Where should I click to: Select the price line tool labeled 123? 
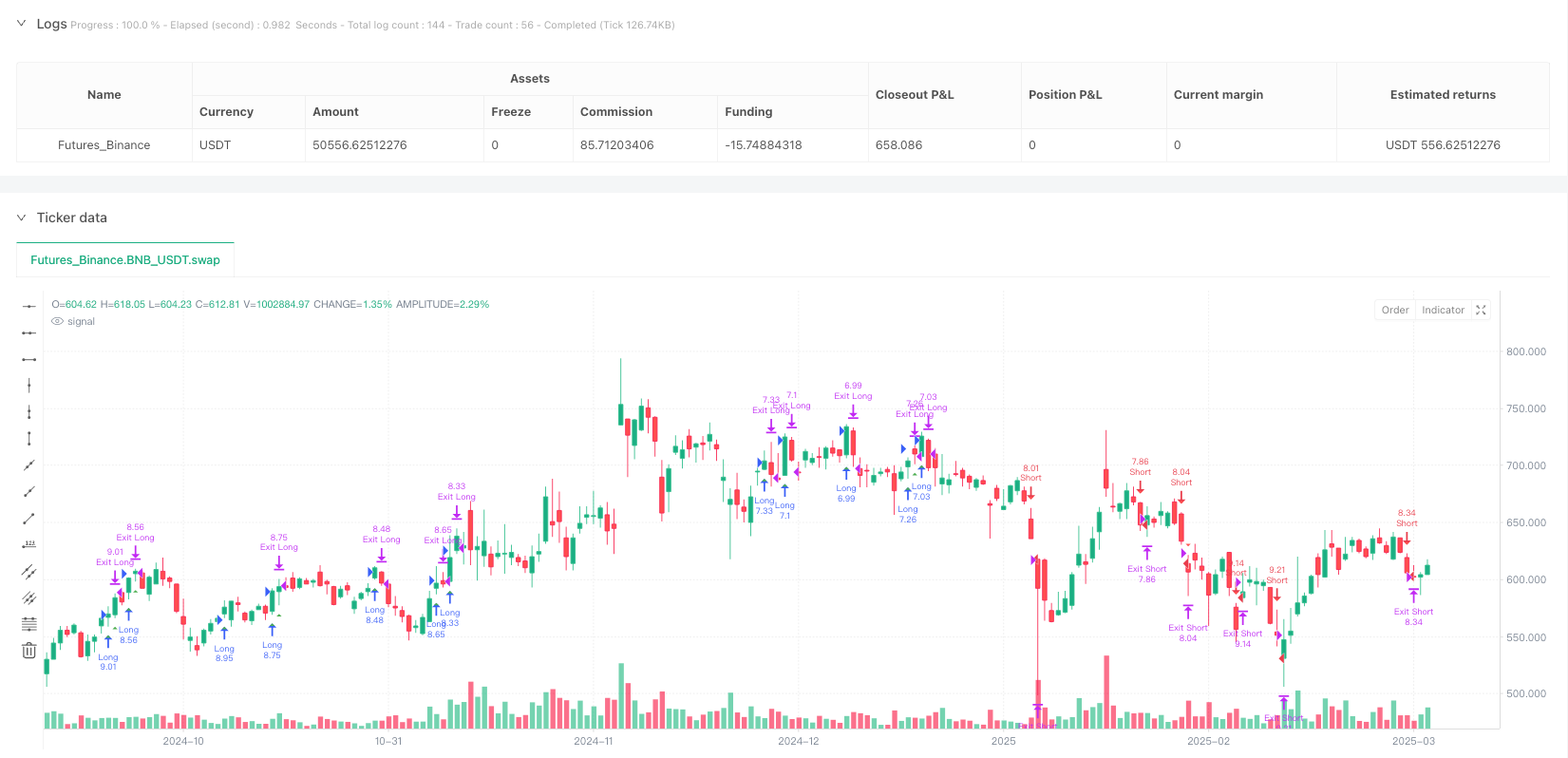click(x=29, y=544)
